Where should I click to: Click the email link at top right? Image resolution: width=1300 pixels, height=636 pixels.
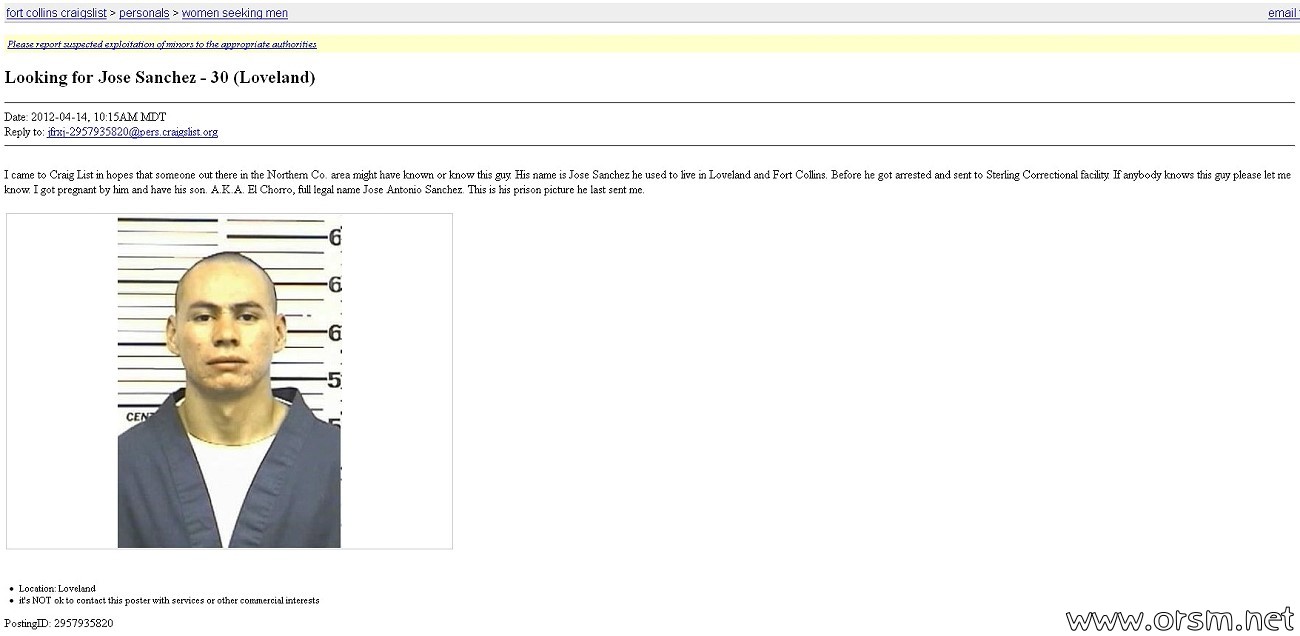point(1283,13)
